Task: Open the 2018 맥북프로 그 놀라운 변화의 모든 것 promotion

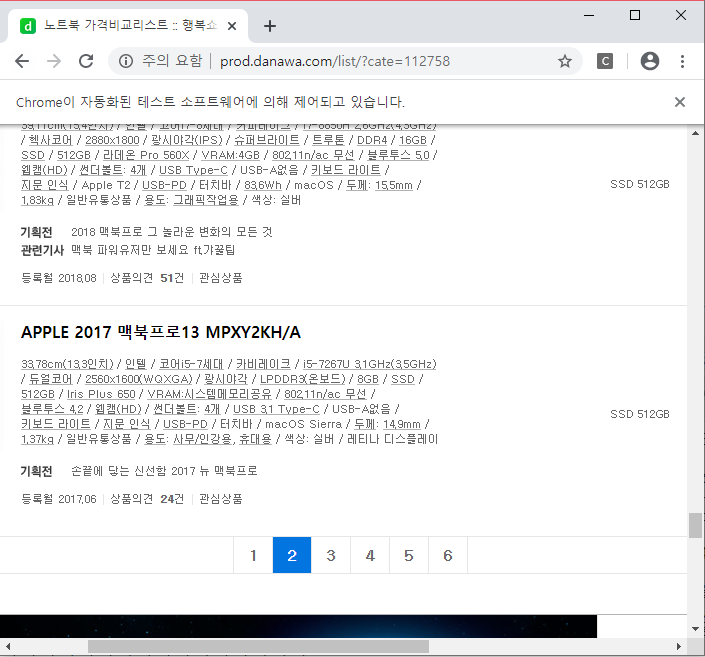Action: [x=172, y=232]
